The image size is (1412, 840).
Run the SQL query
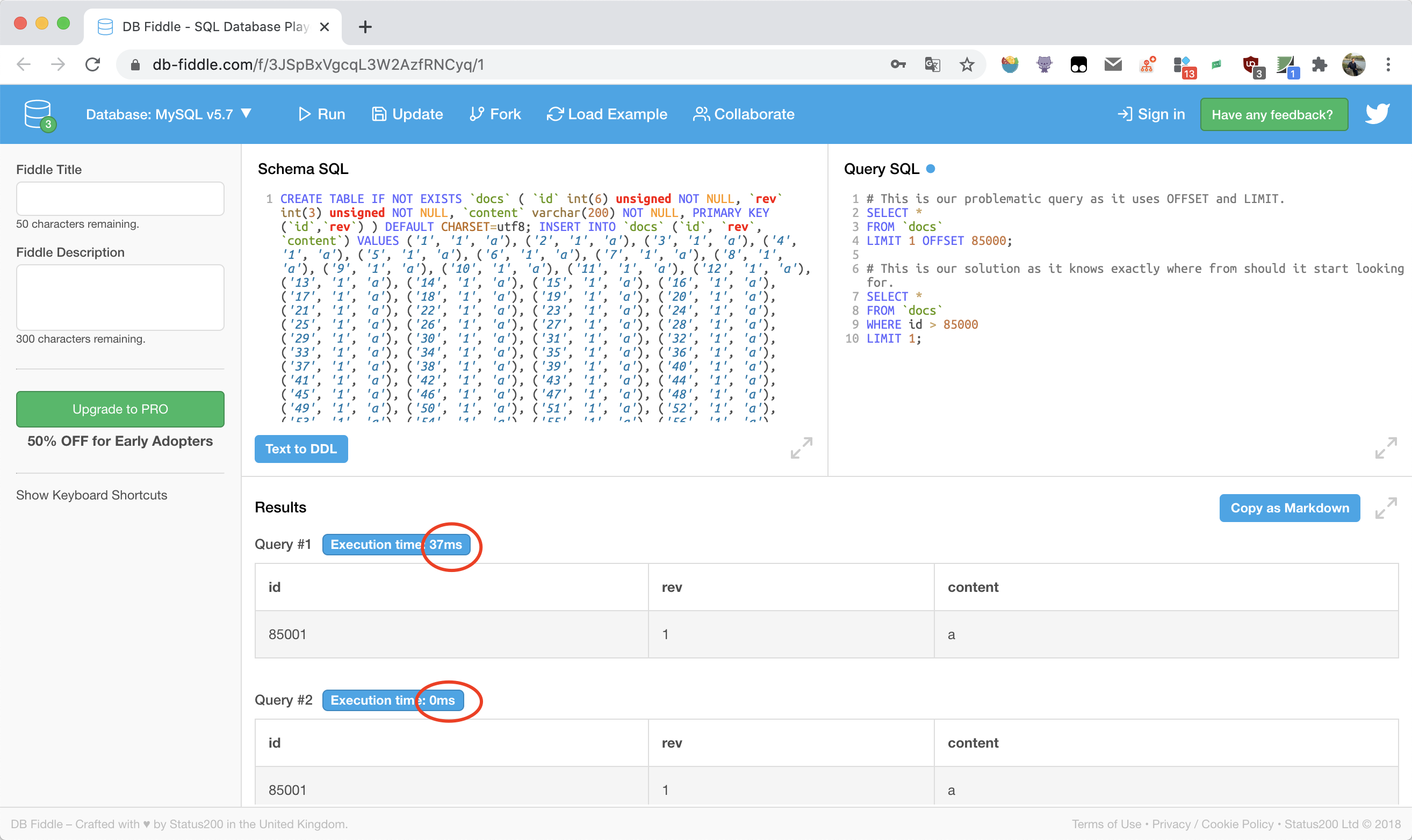tap(322, 114)
